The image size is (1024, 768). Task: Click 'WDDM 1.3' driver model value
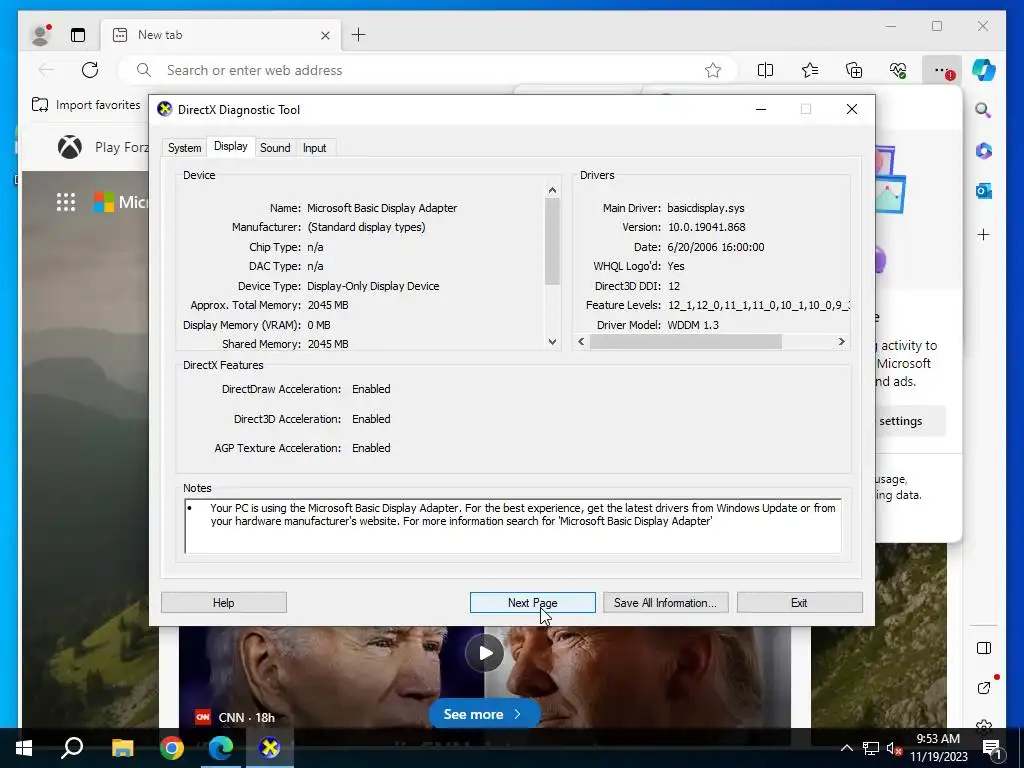[x=693, y=325]
